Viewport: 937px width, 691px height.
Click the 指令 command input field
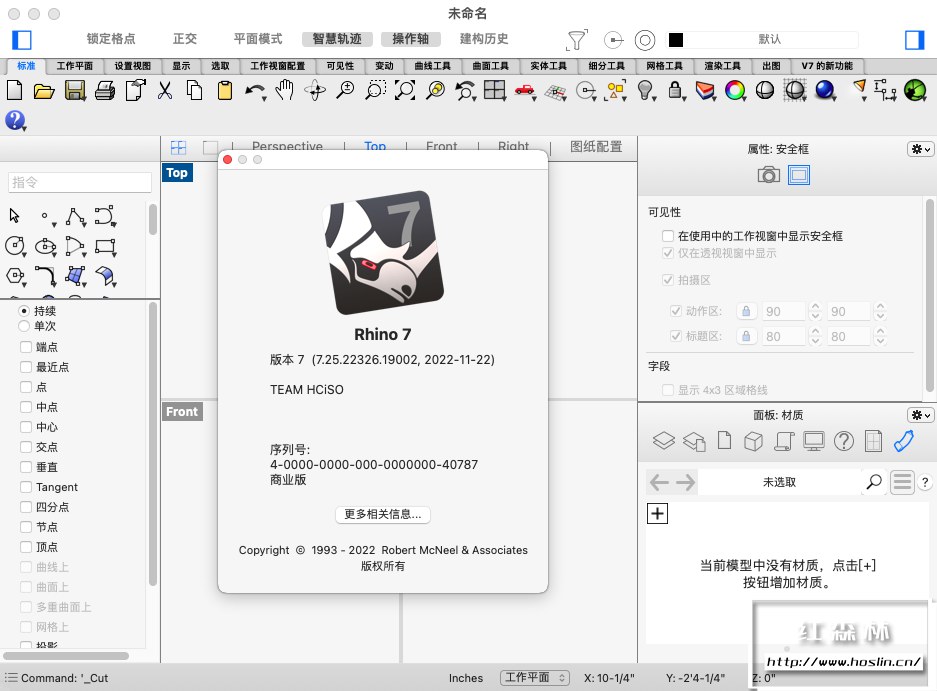[79, 182]
